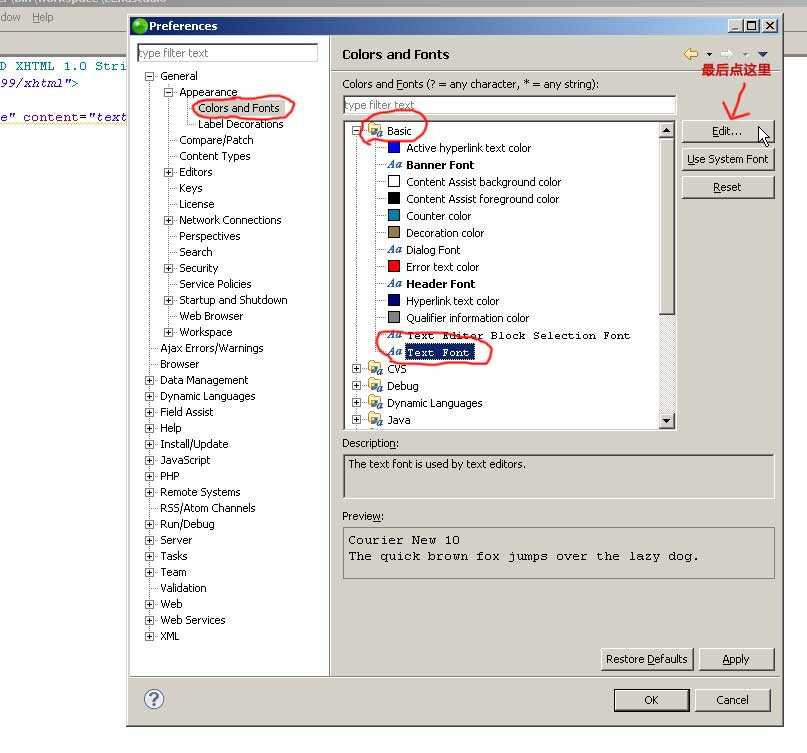Screen dimensions: 807x753
Task: Expand the Workspace tree node
Action: (x=168, y=332)
